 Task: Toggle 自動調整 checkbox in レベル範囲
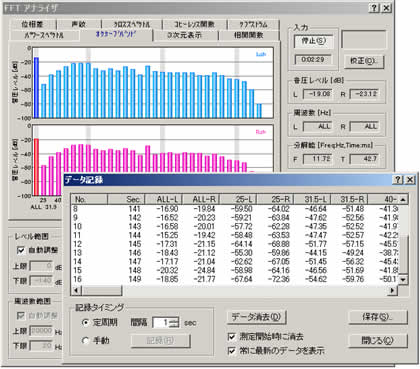(21, 250)
